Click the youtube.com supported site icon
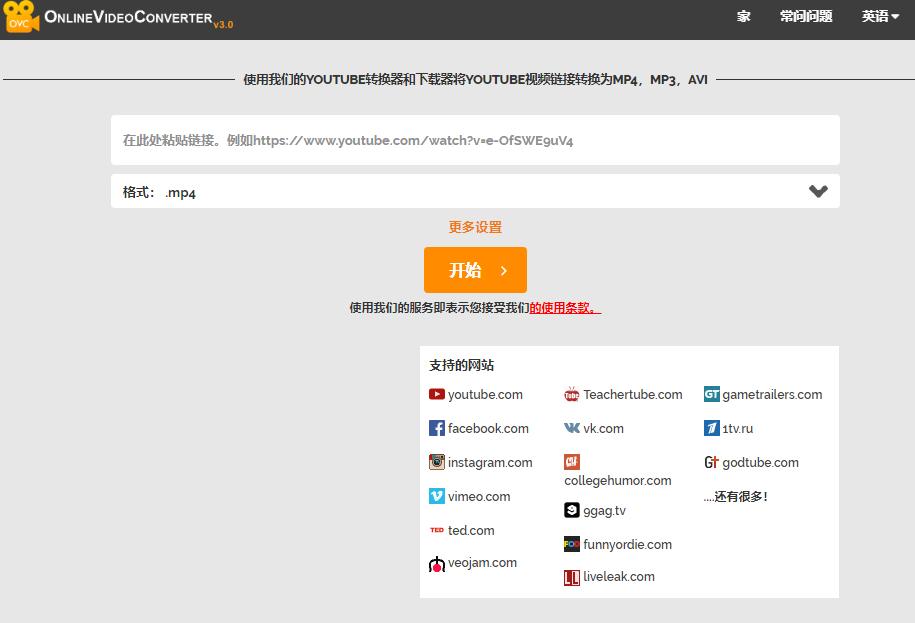915x623 pixels. tap(437, 394)
